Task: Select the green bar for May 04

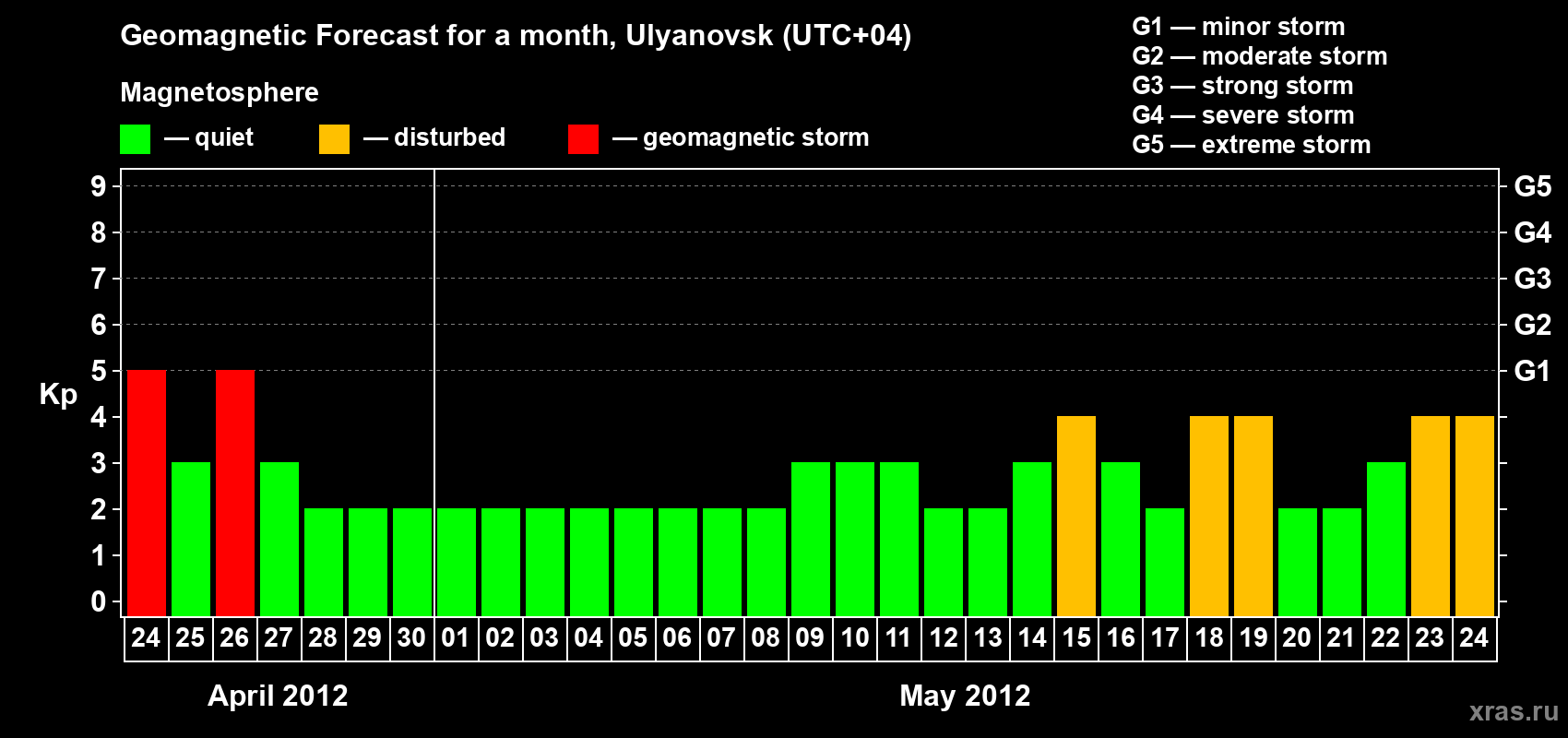Action: click(x=589, y=562)
